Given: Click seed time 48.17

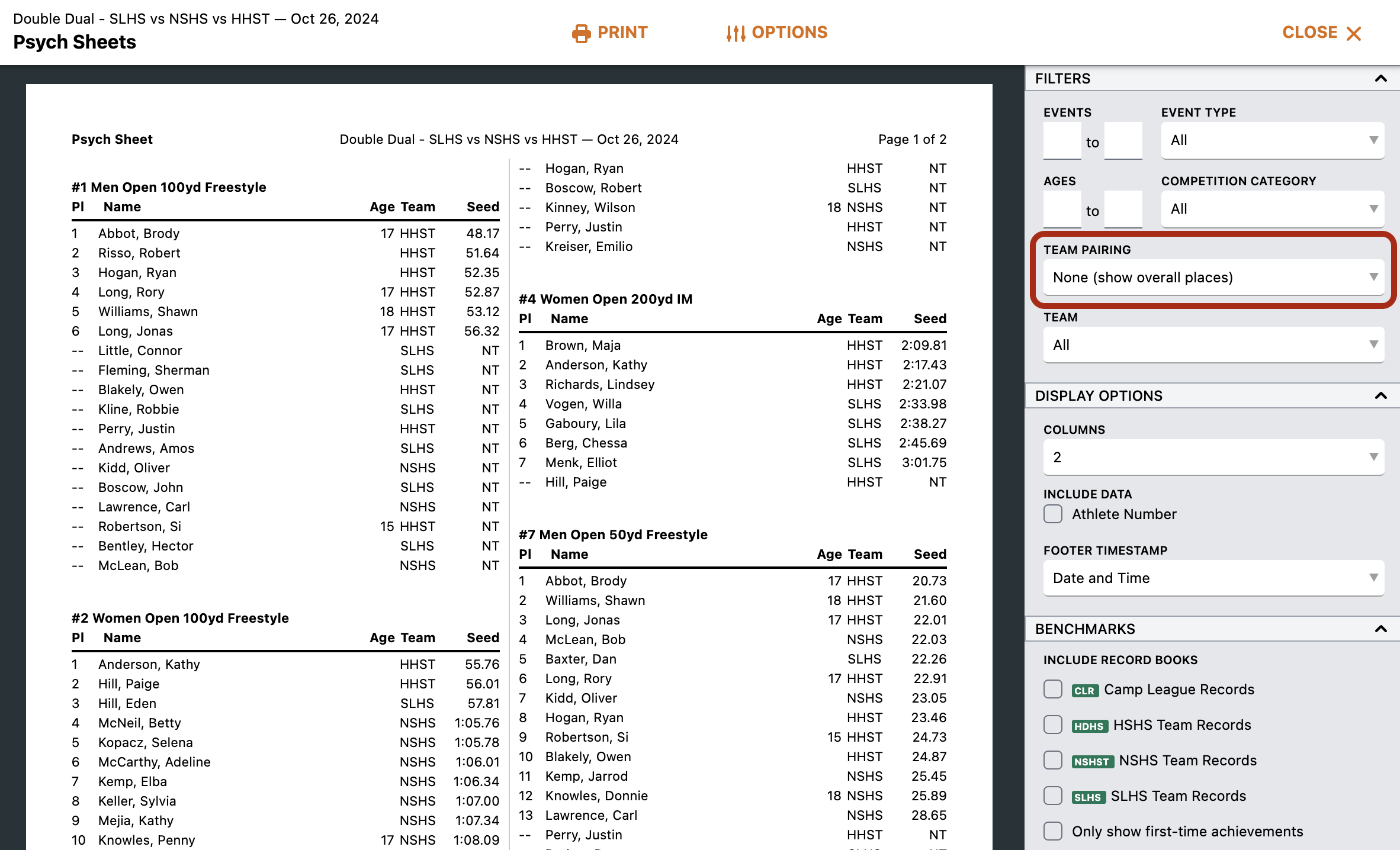Looking at the screenshot, I should (483, 233).
